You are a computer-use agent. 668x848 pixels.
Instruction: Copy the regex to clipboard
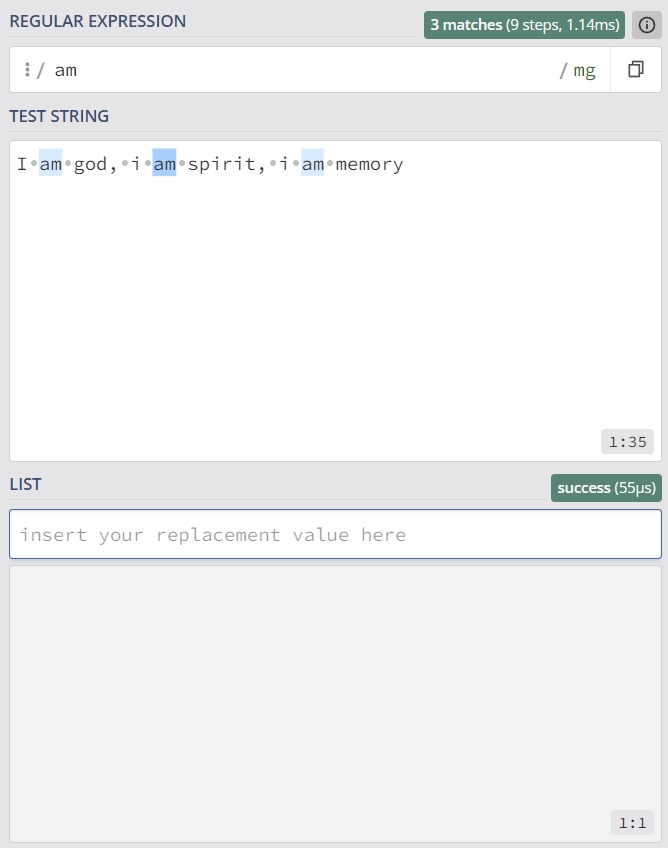point(636,70)
